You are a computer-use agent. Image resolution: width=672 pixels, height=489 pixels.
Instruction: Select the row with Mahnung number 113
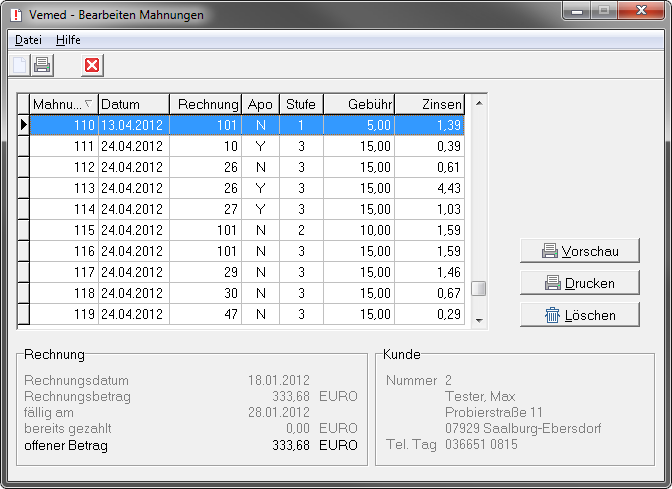tap(247, 188)
